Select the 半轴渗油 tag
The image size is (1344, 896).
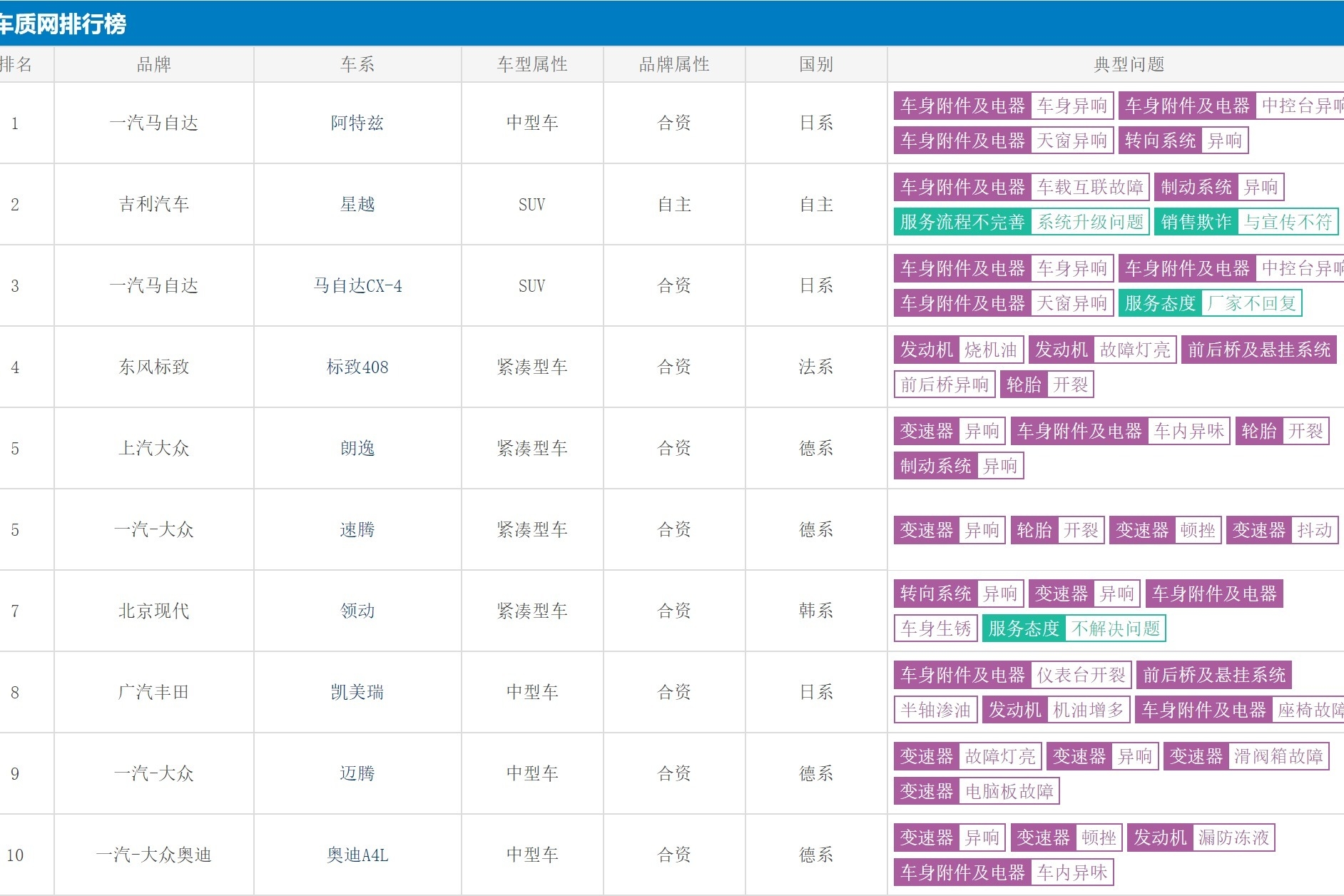(935, 710)
